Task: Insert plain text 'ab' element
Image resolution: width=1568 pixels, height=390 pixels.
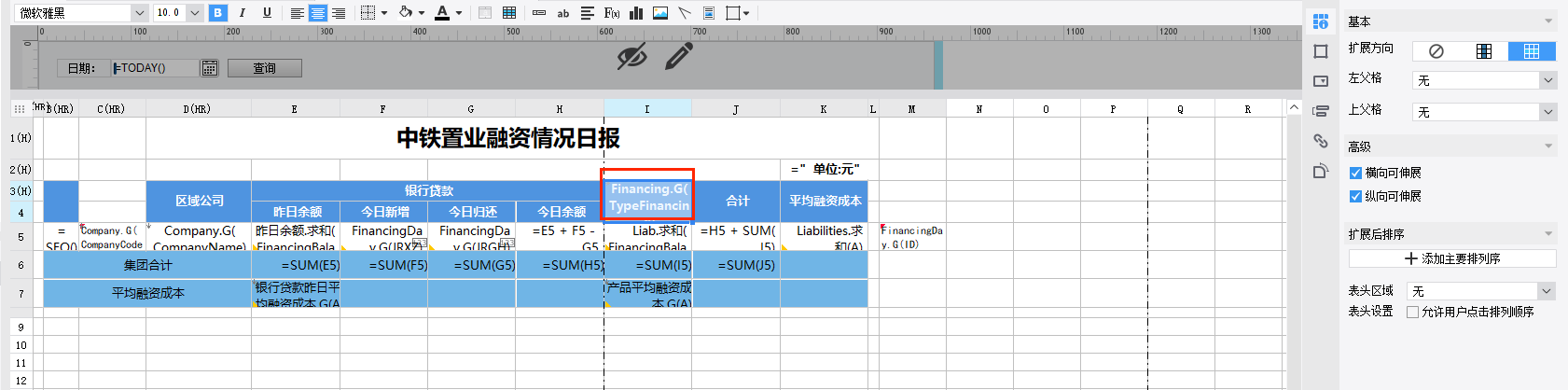Action: click(563, 13)
